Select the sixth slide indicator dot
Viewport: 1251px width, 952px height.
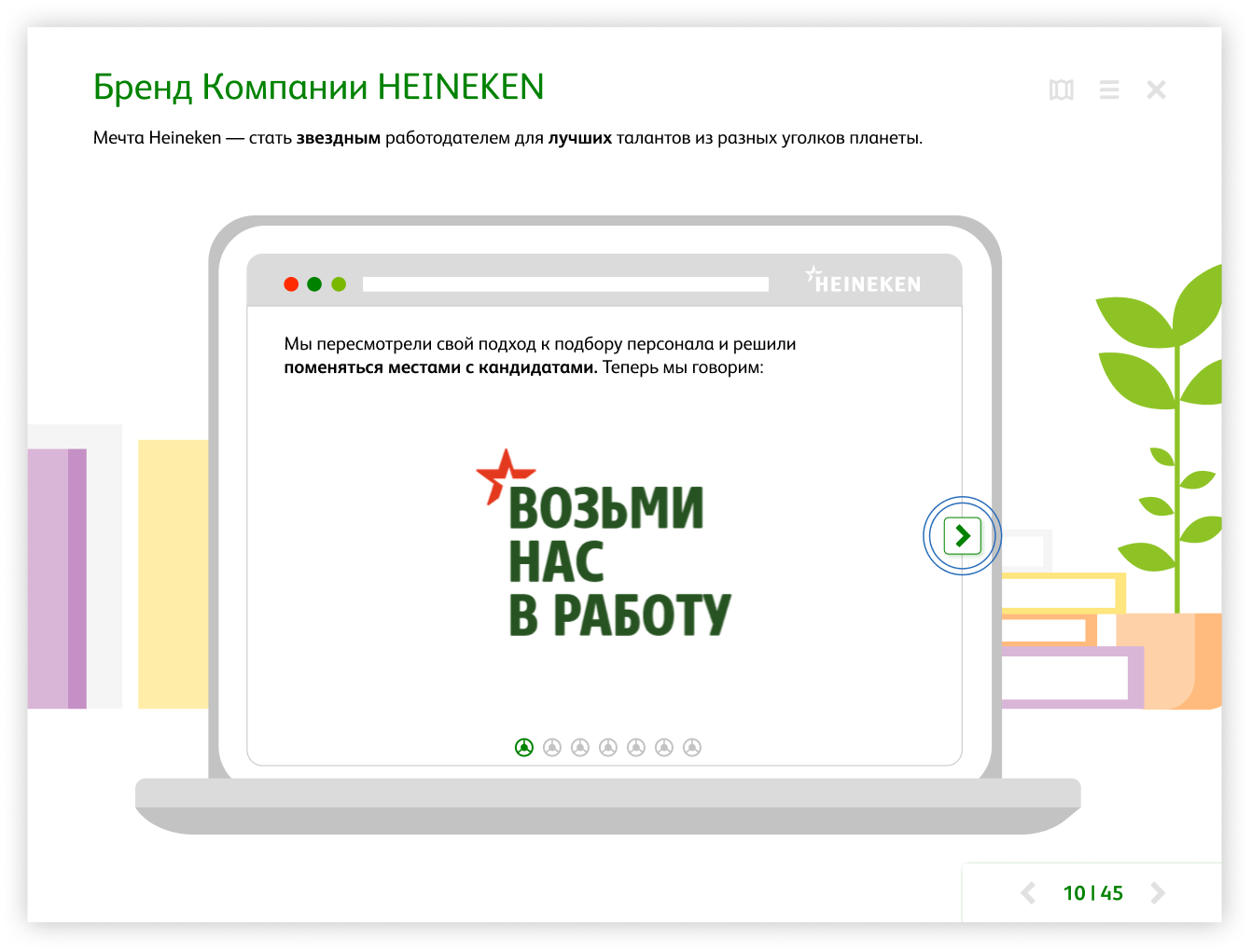[664, 747]
